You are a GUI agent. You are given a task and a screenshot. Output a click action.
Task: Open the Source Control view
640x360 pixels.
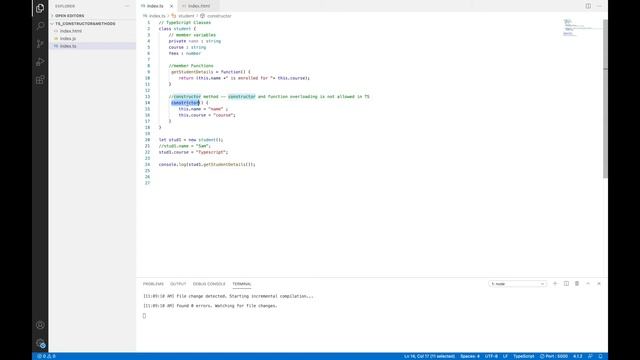click(x=40, y=44)
